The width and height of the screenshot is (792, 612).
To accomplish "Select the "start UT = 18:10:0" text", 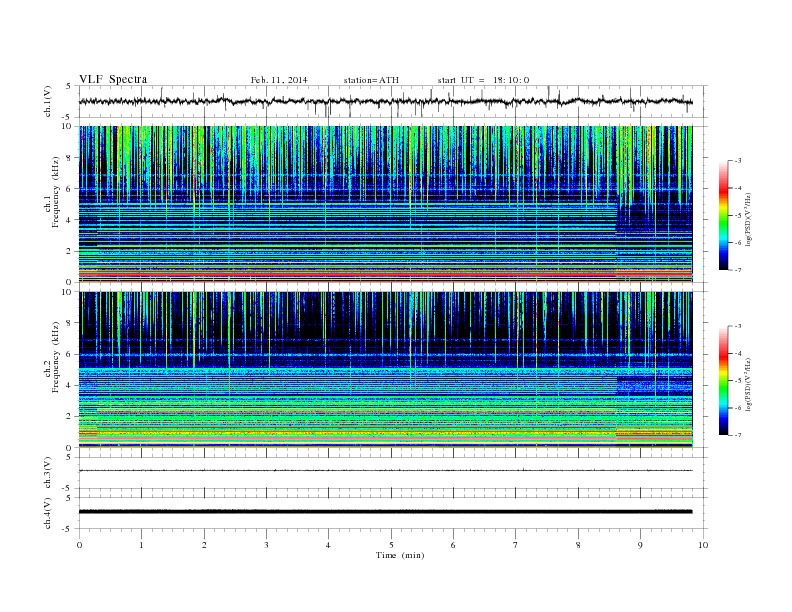I will click(x=483, y=80).
